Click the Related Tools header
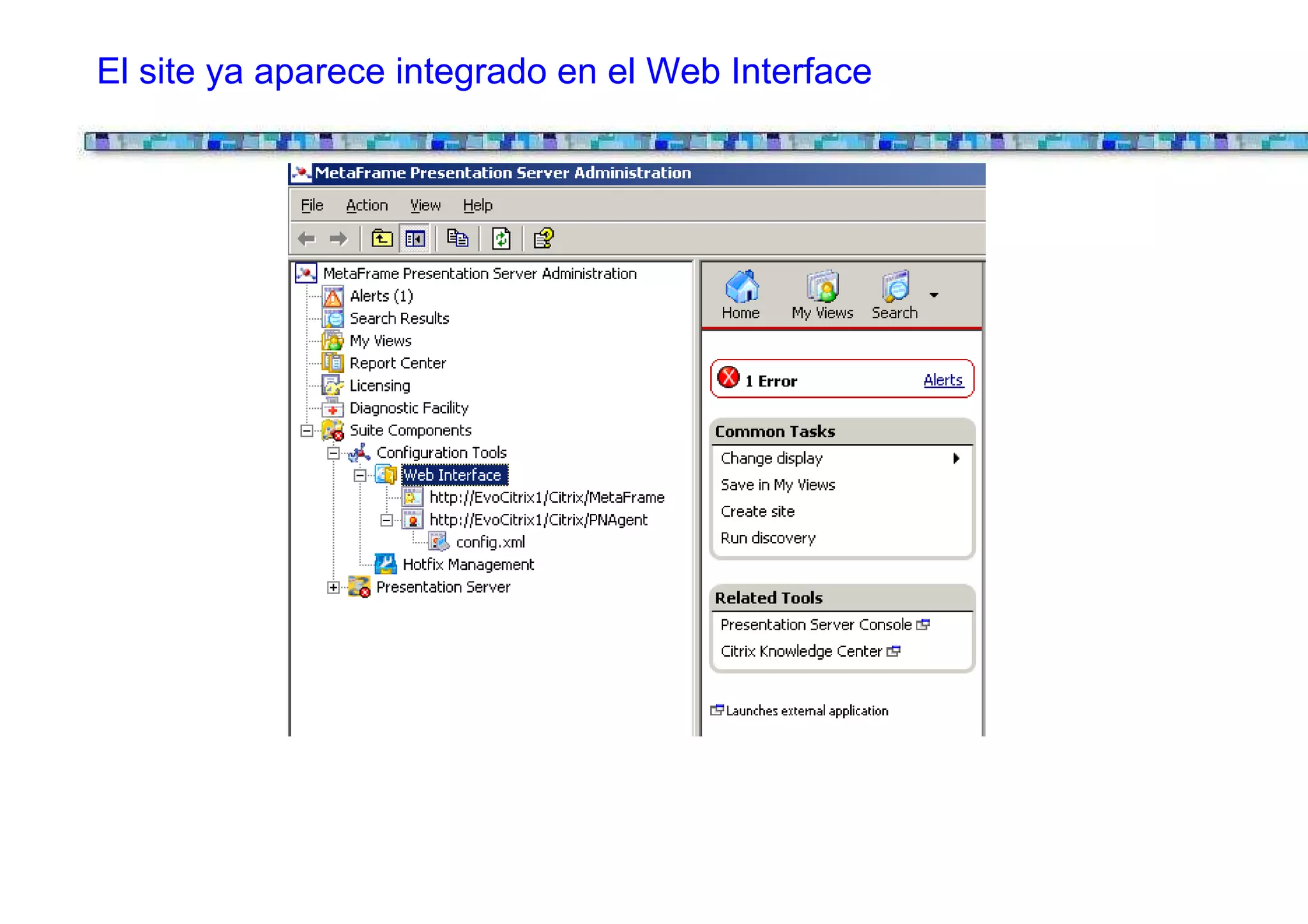The height and width of the screenshot is (924, 1308). coord(842,598)
